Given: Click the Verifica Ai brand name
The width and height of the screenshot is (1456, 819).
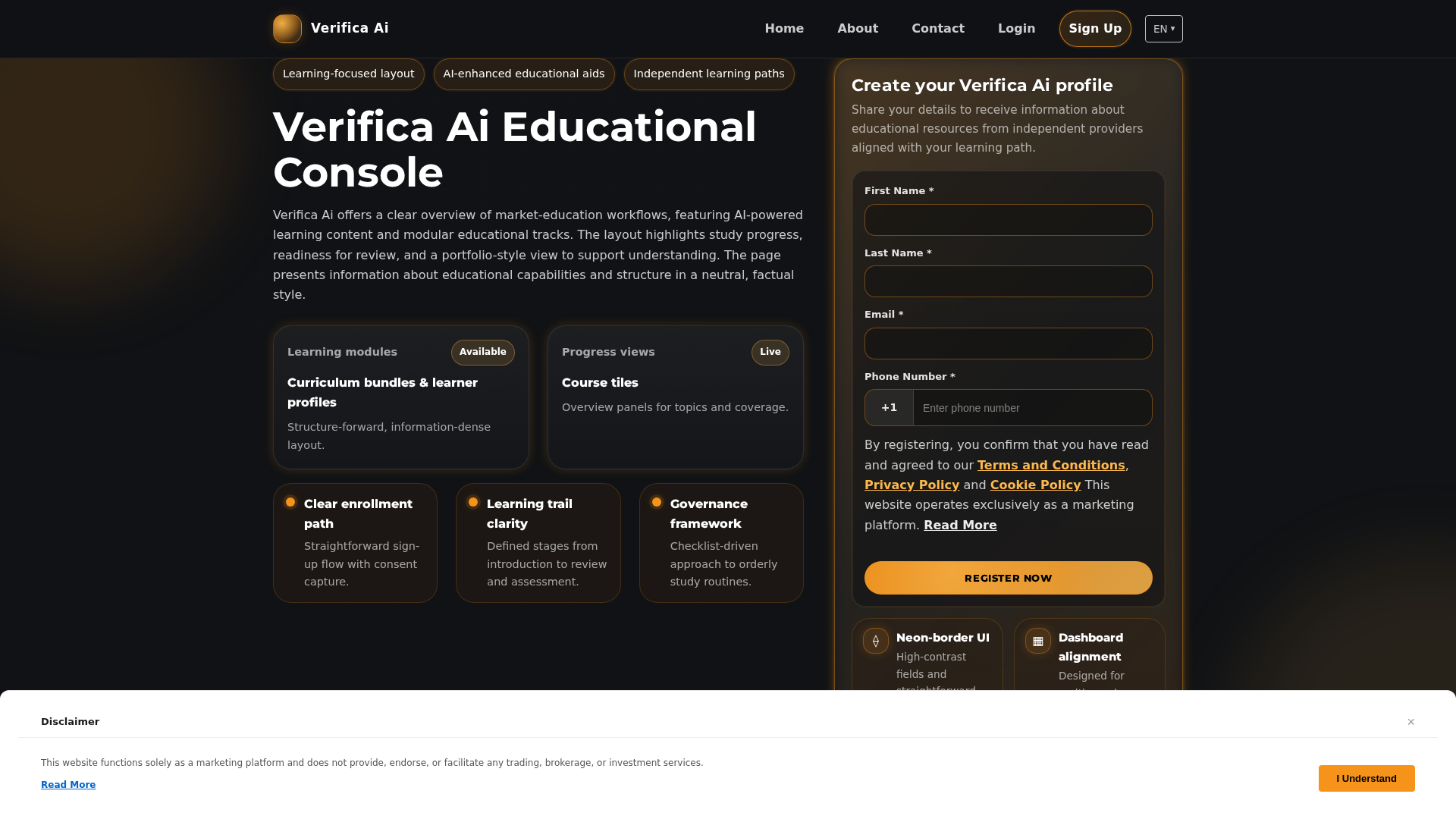Looking at the screenshot, I should [x=350, y=29].
